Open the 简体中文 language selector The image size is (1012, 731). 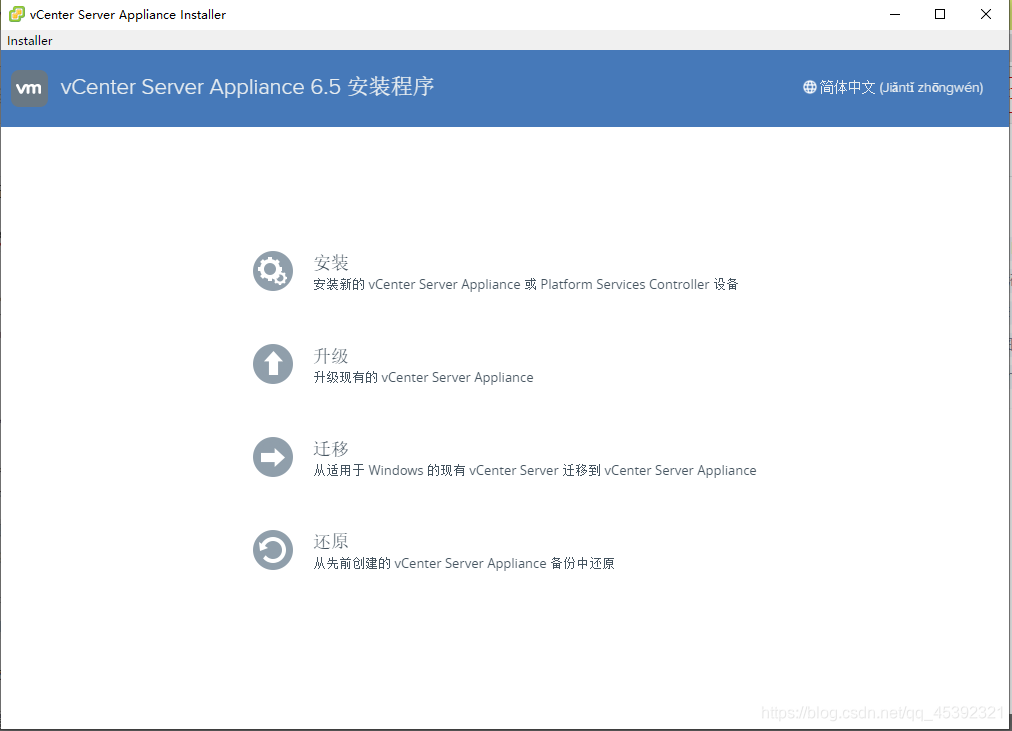point(893,87)
